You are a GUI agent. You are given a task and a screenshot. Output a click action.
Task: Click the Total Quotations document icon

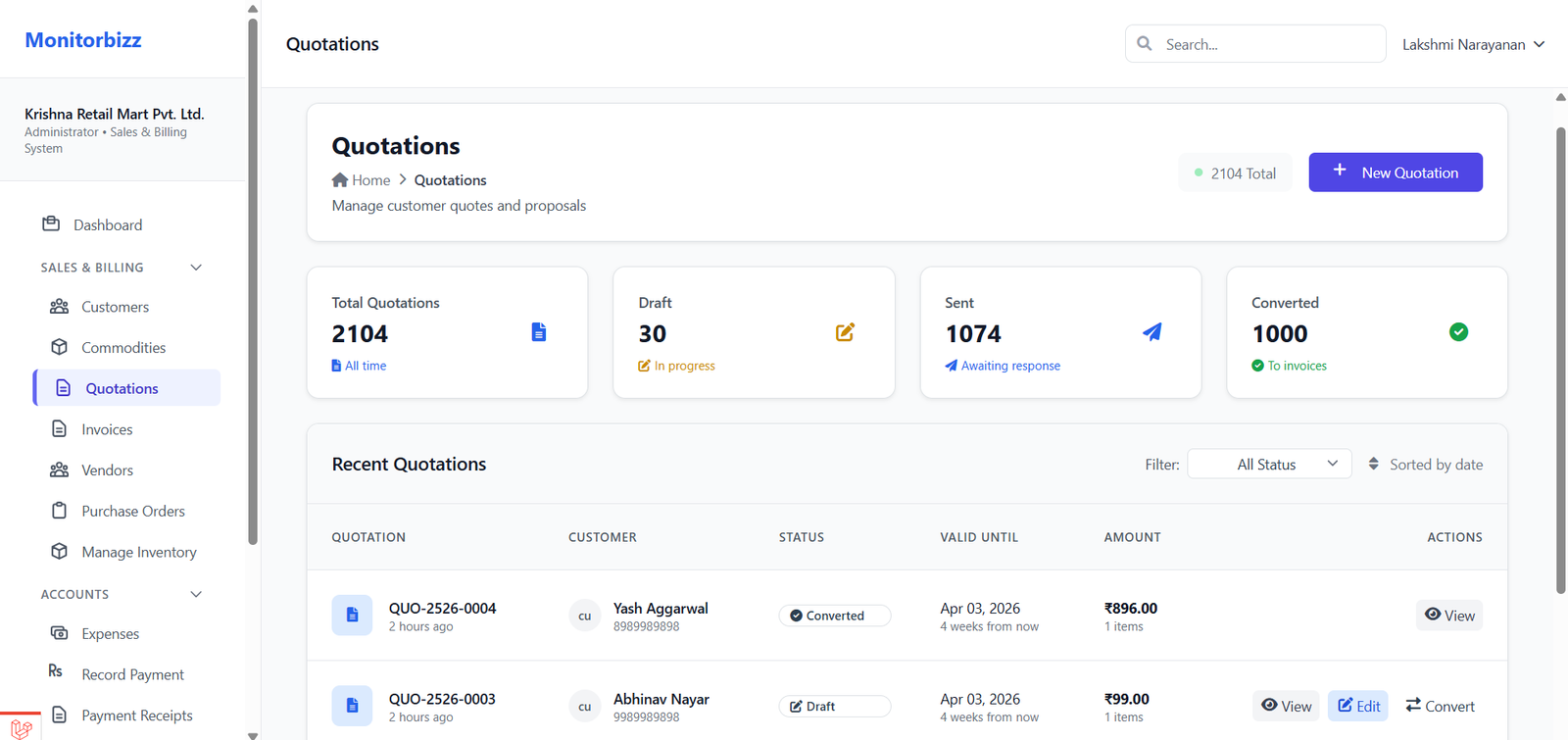coord(538,332)
